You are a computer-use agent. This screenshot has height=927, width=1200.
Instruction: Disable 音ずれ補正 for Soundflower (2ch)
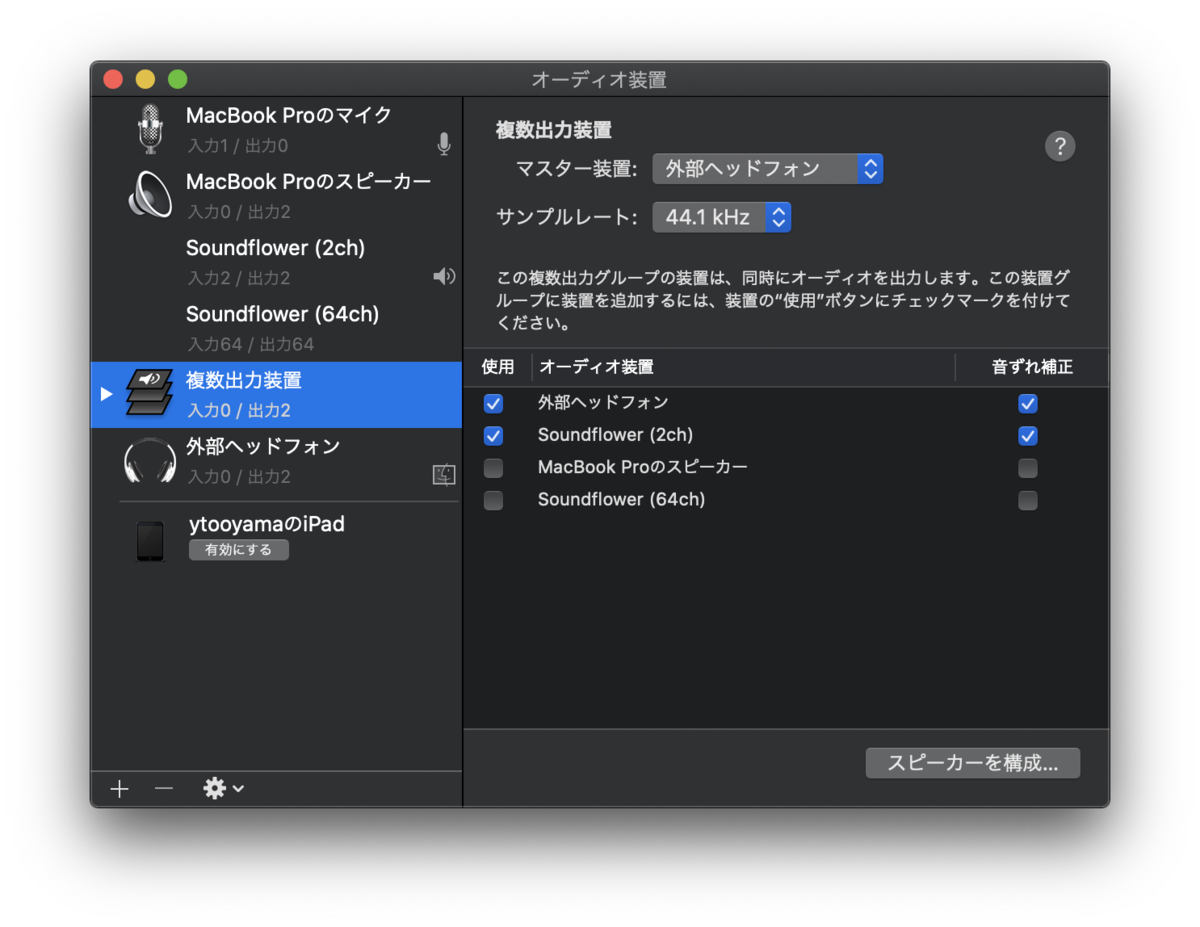(x=1028, y=436)
